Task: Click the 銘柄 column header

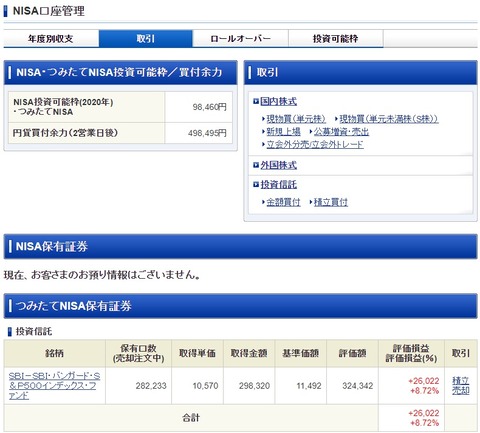Action: (54, 353)
